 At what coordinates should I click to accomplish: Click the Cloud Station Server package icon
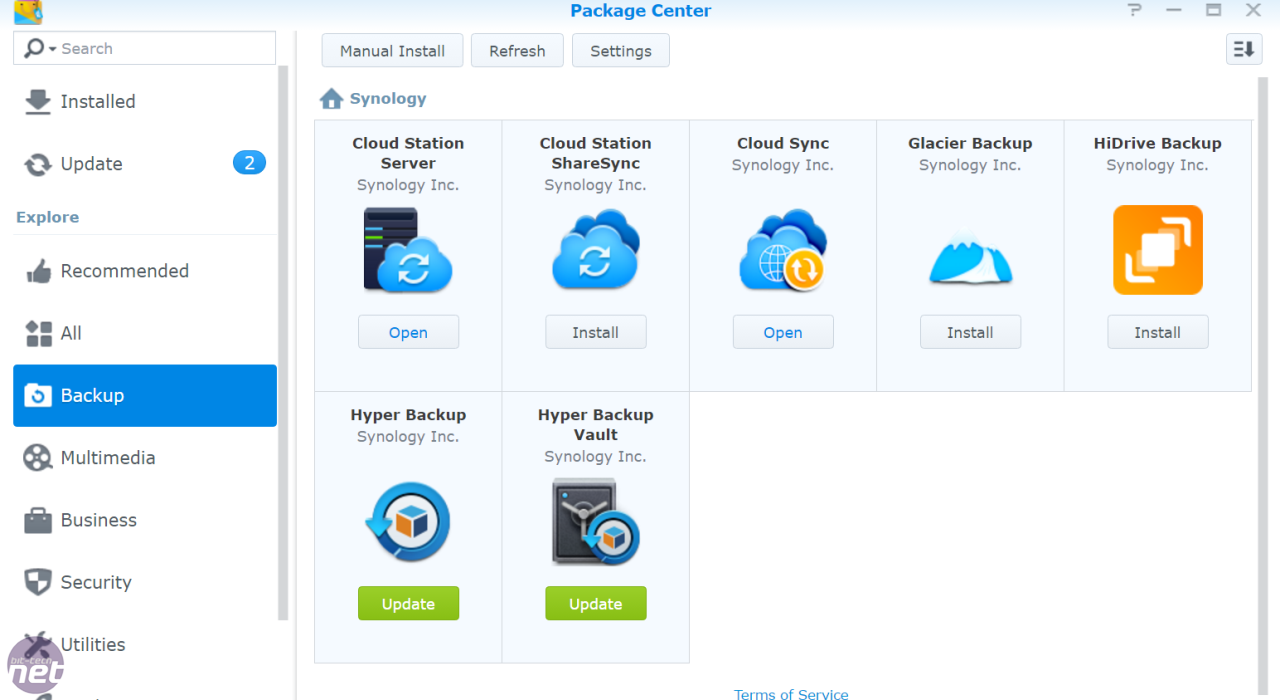408,251
